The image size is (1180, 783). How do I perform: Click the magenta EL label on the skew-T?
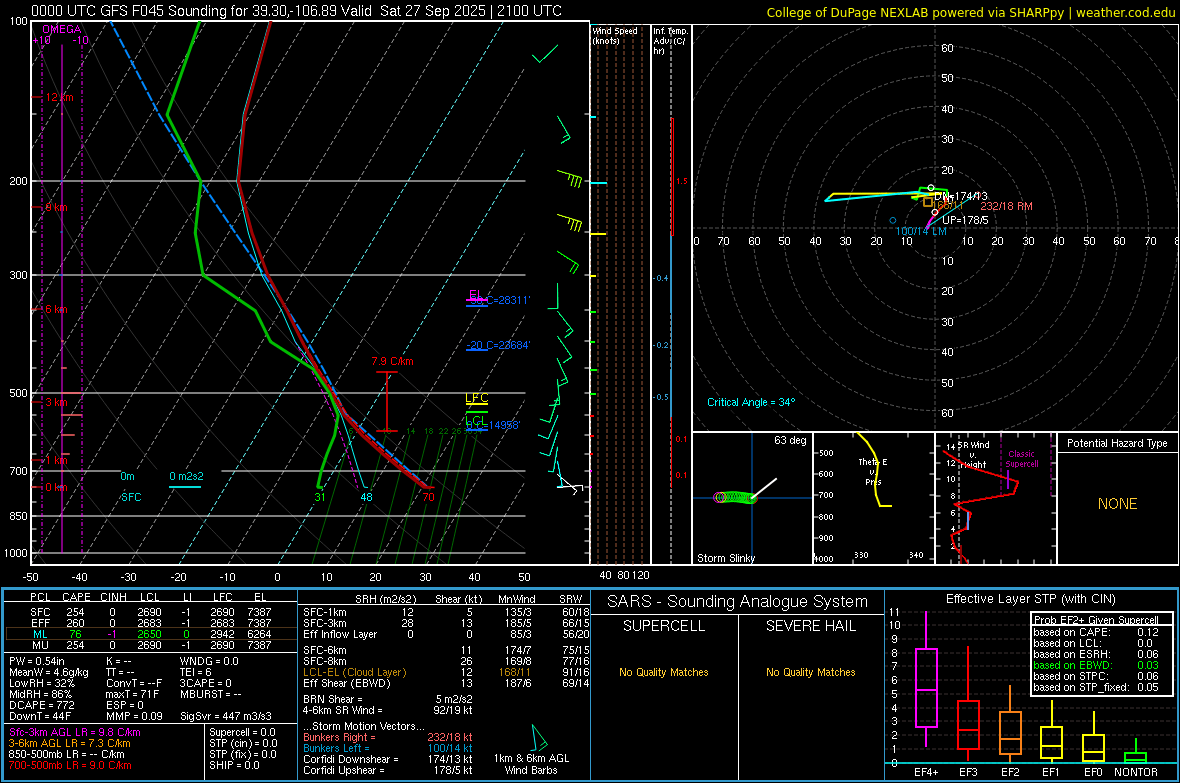point(475,294)
